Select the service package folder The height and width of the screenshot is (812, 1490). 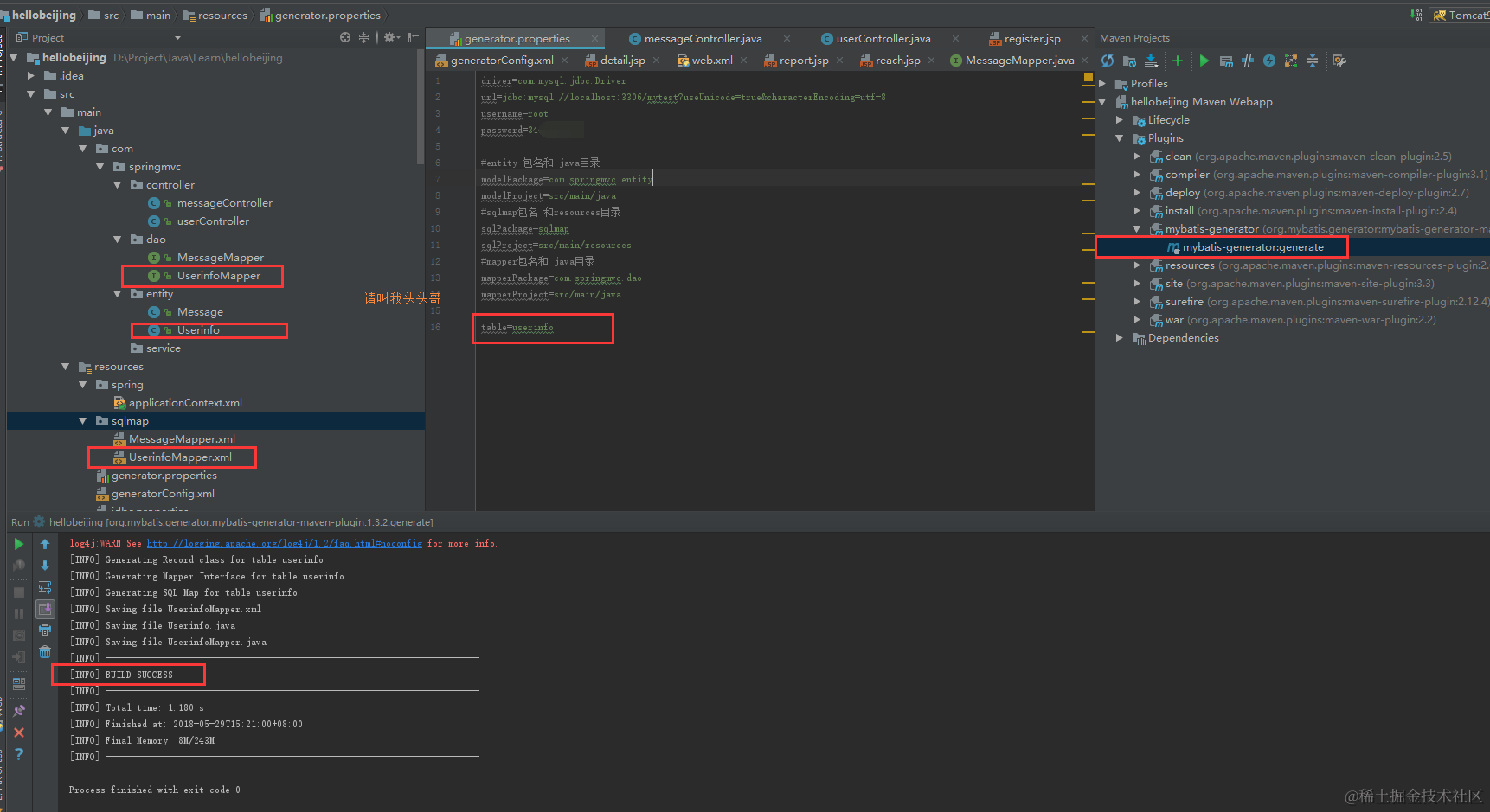(x=163, y=348)
